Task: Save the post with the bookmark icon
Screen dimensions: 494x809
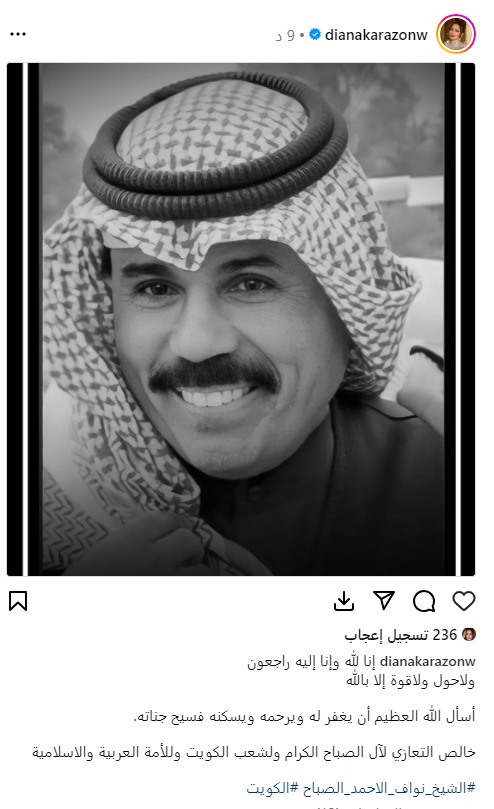Action: click(x=18, y=601)
